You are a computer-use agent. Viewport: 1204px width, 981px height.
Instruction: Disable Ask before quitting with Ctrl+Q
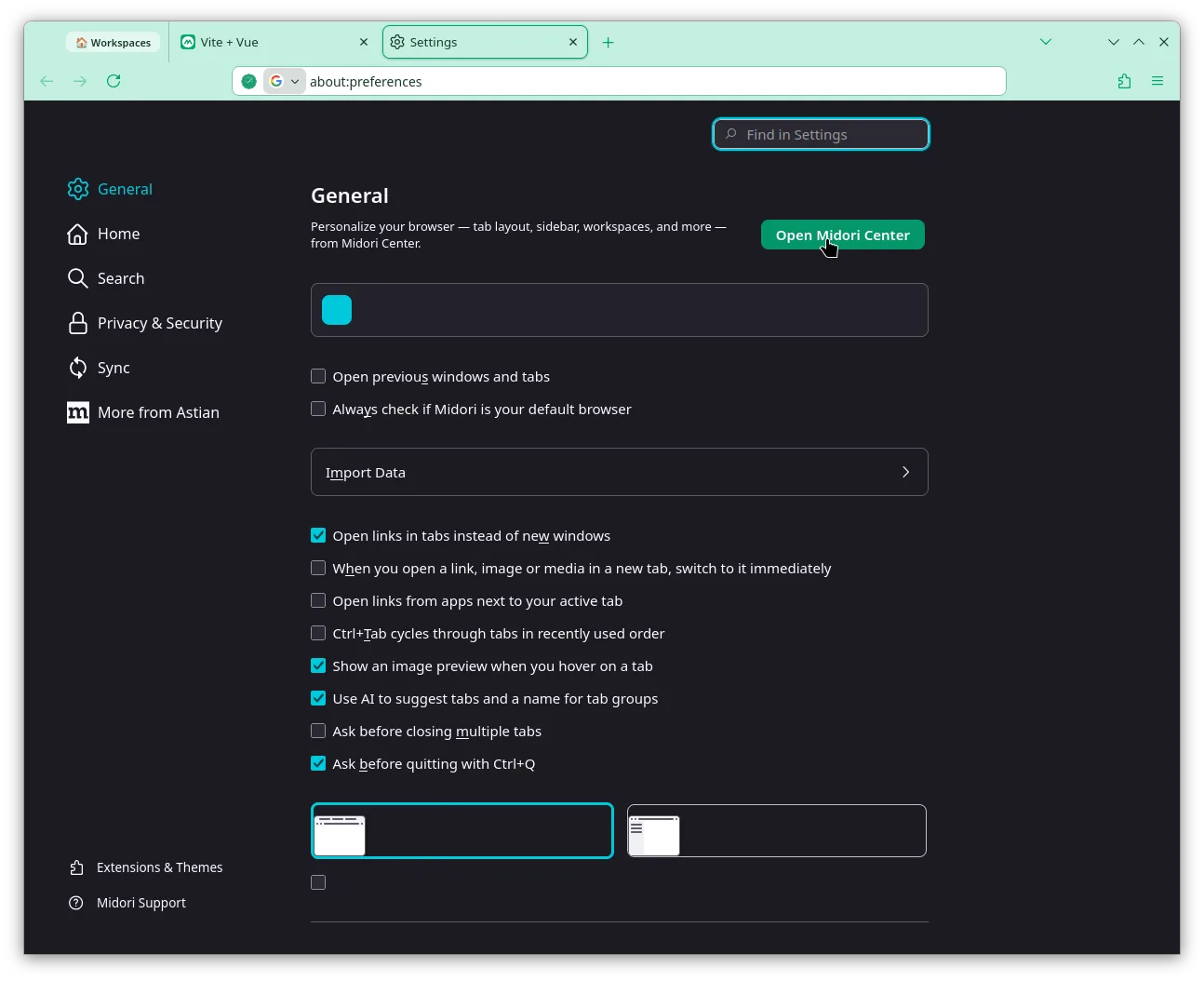coord(318,763)
